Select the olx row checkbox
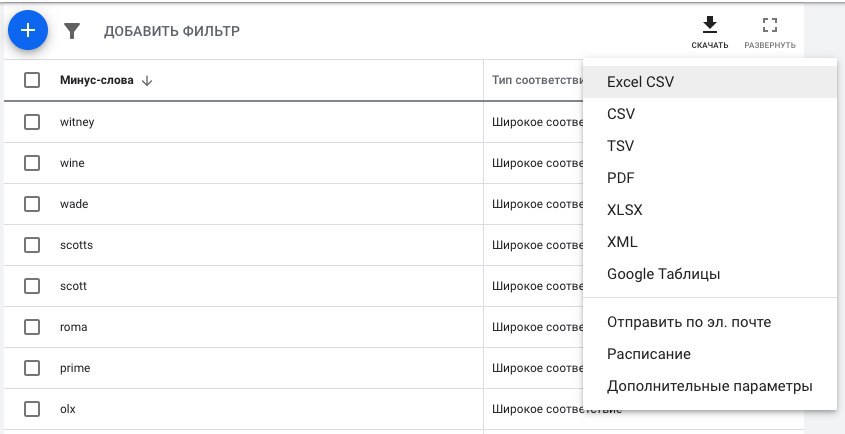Screen dimensions: 845x434 click(x=32, y=409)
